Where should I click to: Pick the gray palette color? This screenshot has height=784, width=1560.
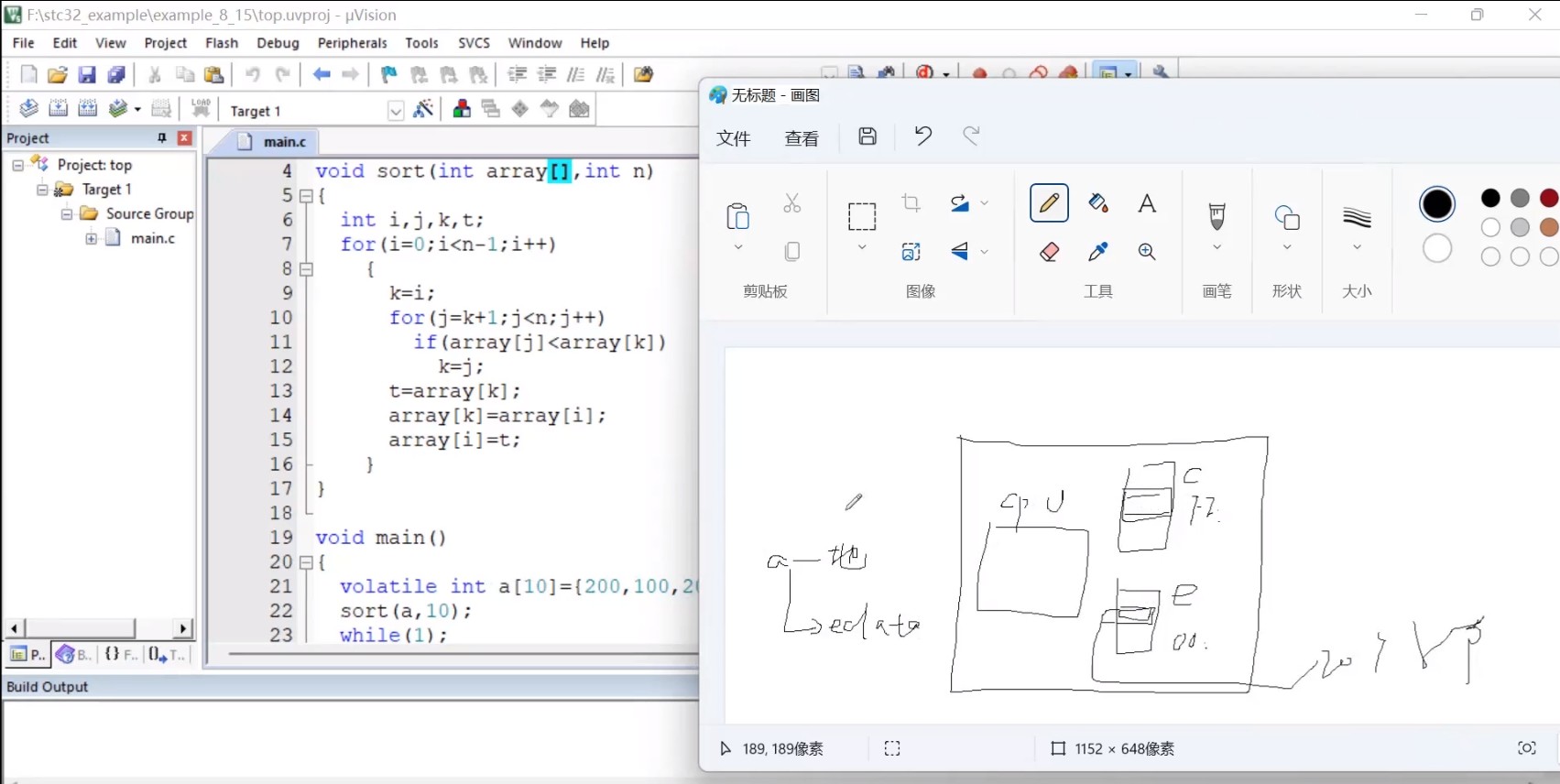click(1520, 198)
